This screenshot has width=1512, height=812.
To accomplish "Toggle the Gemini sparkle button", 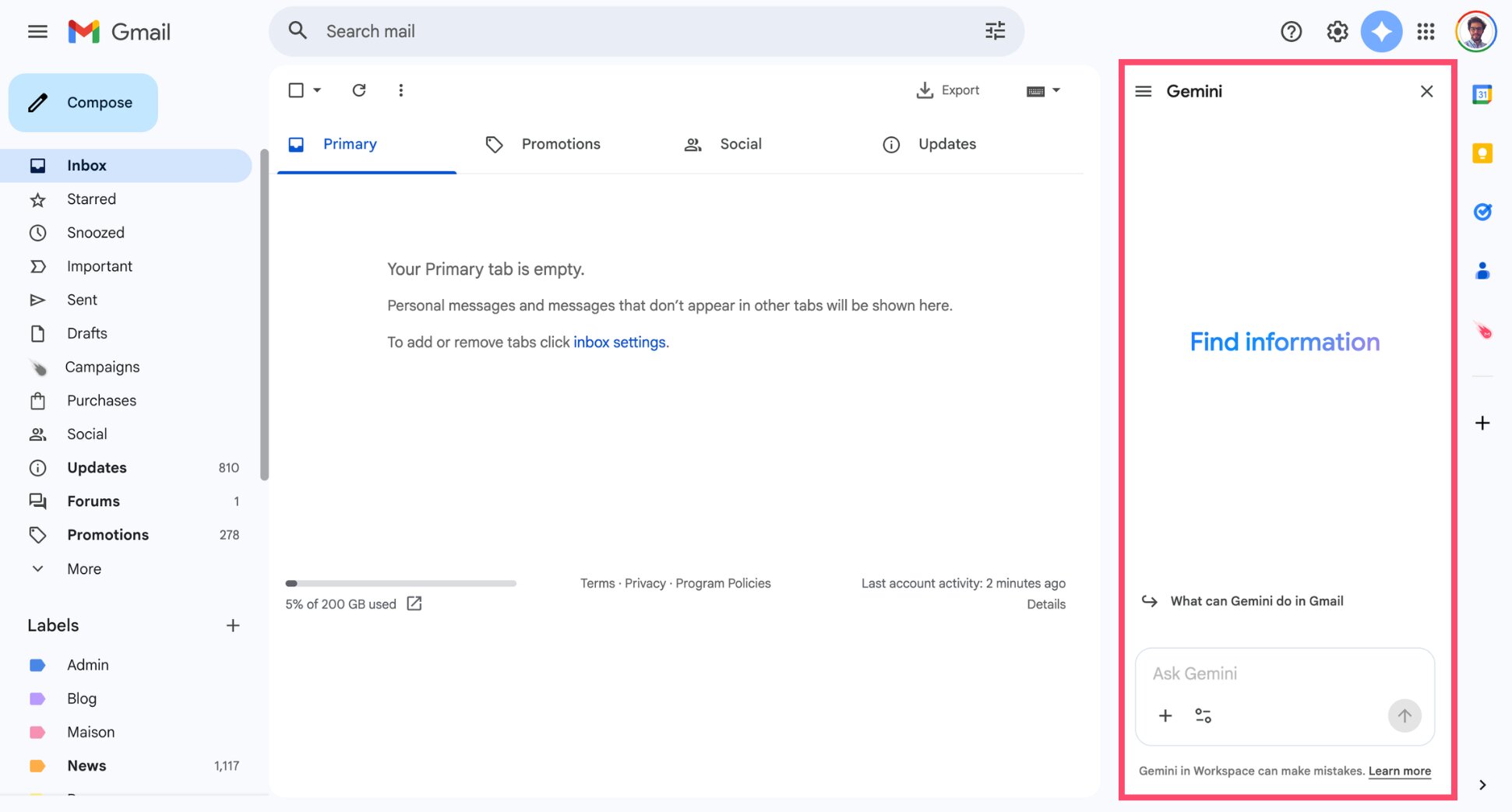I will (x=1381, y=32).
